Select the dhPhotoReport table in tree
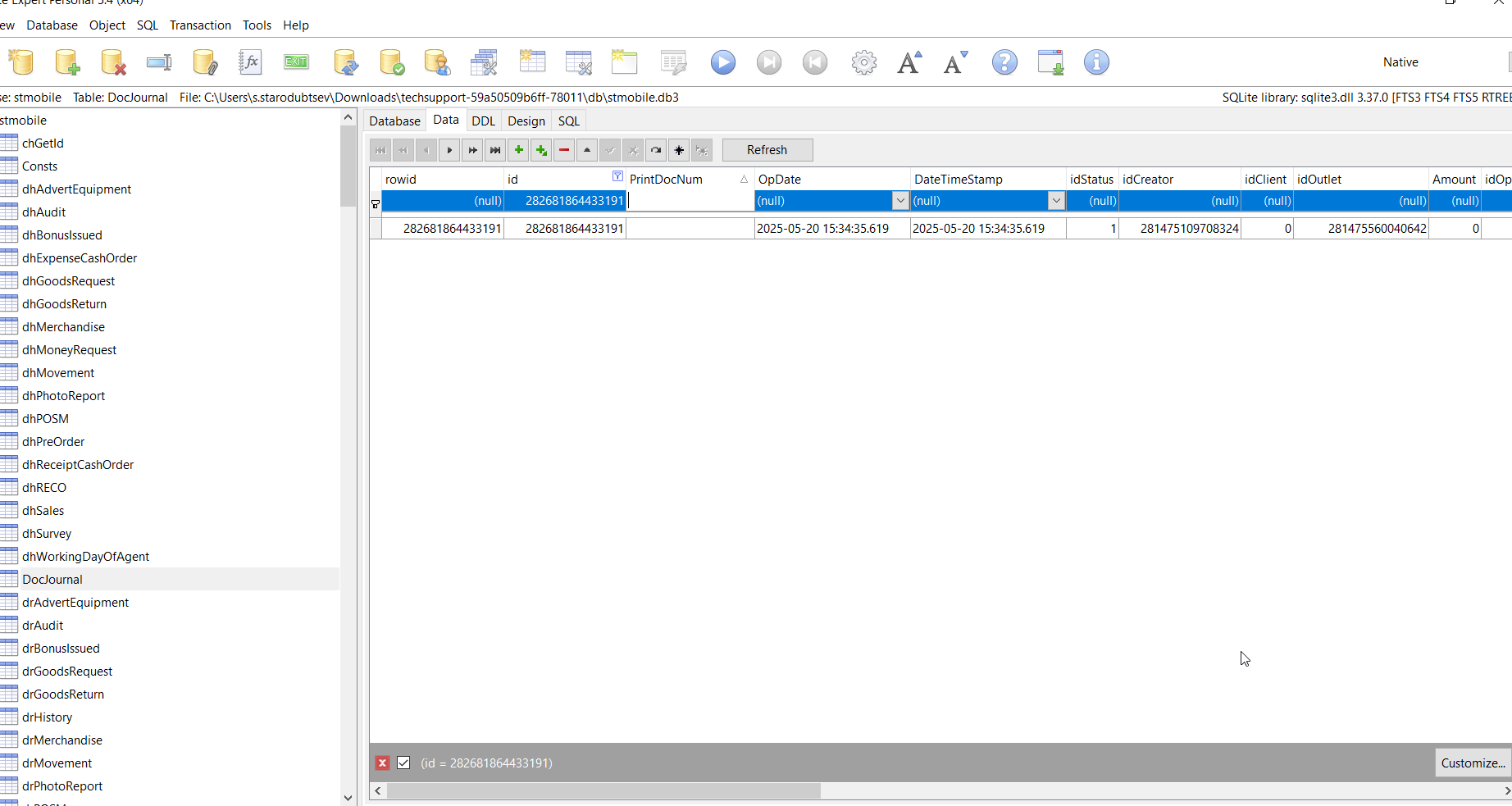 64,395
